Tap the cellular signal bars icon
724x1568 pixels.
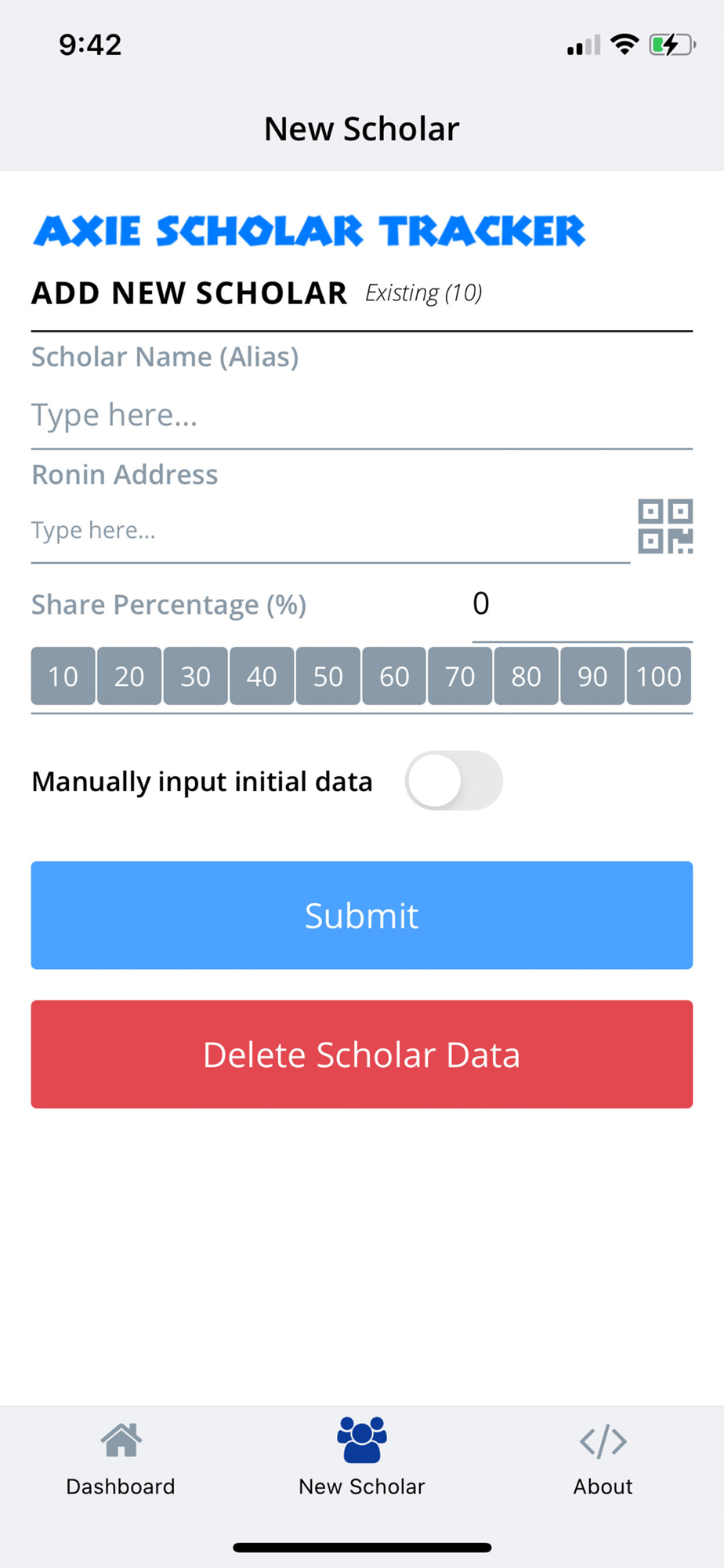[584, 45]
